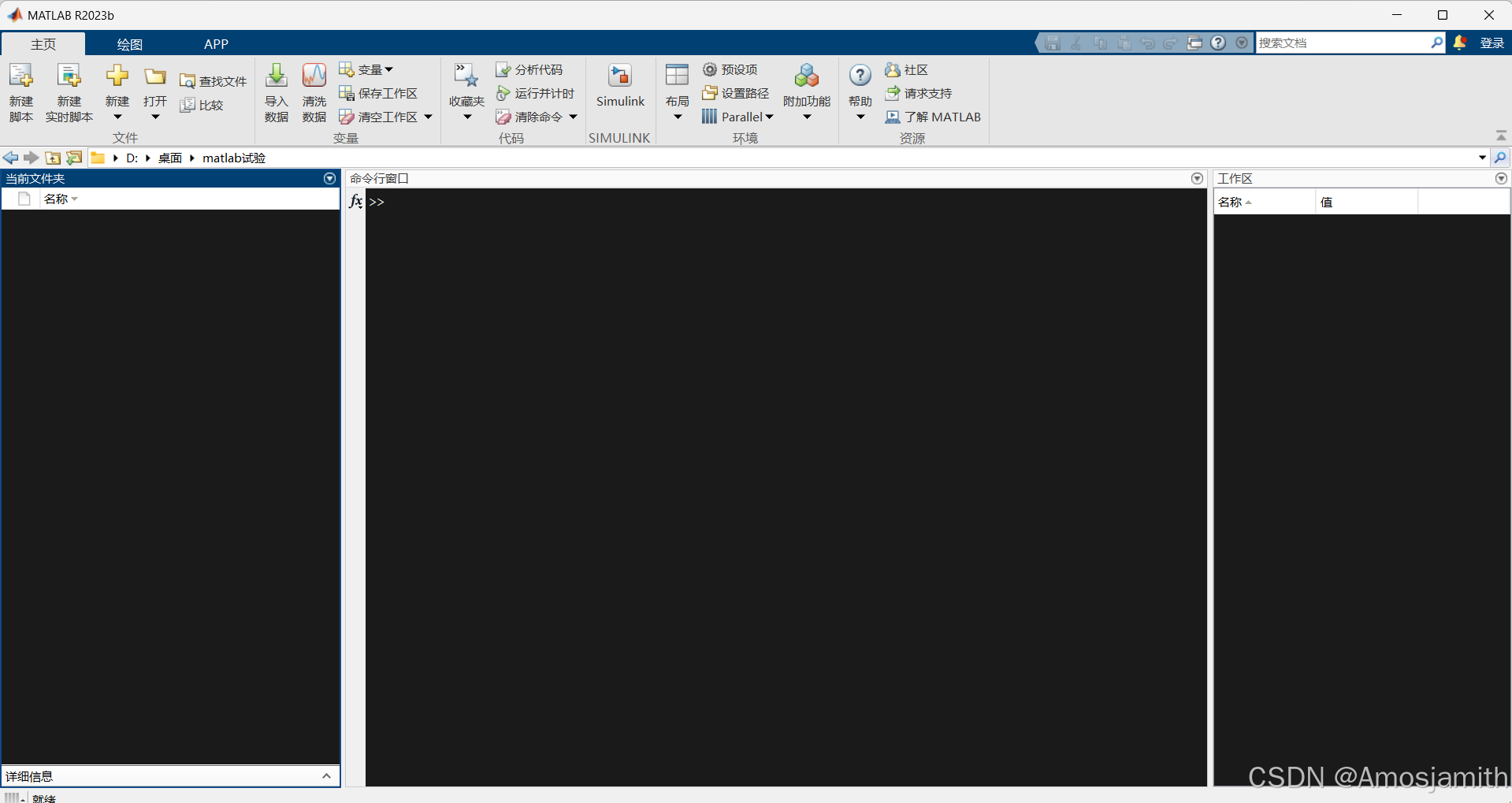Click the address bar search magnifier icon
The width and height of the screenshot is (1512, 803).
pyautogui.click(x=1500, y=158)
